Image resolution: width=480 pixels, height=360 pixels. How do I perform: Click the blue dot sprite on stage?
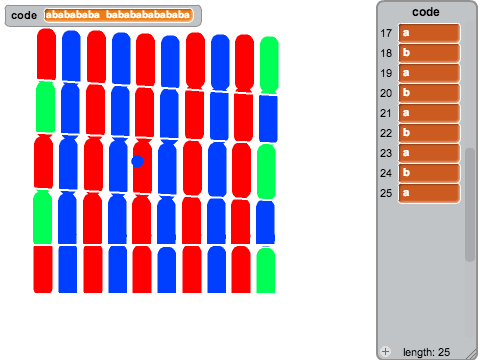[137, 161]
